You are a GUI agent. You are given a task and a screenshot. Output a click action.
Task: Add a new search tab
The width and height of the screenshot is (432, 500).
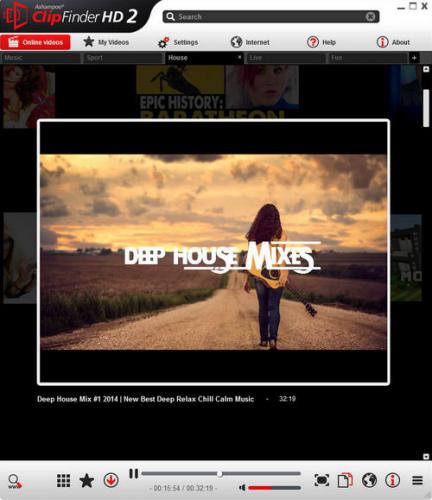point(414,58)
